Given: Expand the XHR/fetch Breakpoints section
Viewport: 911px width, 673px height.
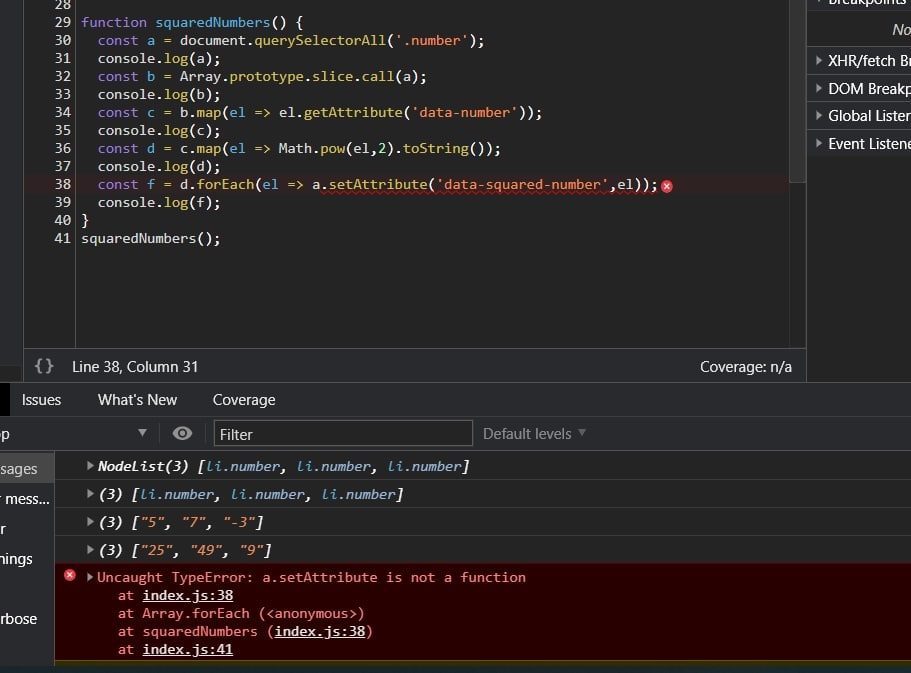Looking at the screenshot, I should (819, 60).
